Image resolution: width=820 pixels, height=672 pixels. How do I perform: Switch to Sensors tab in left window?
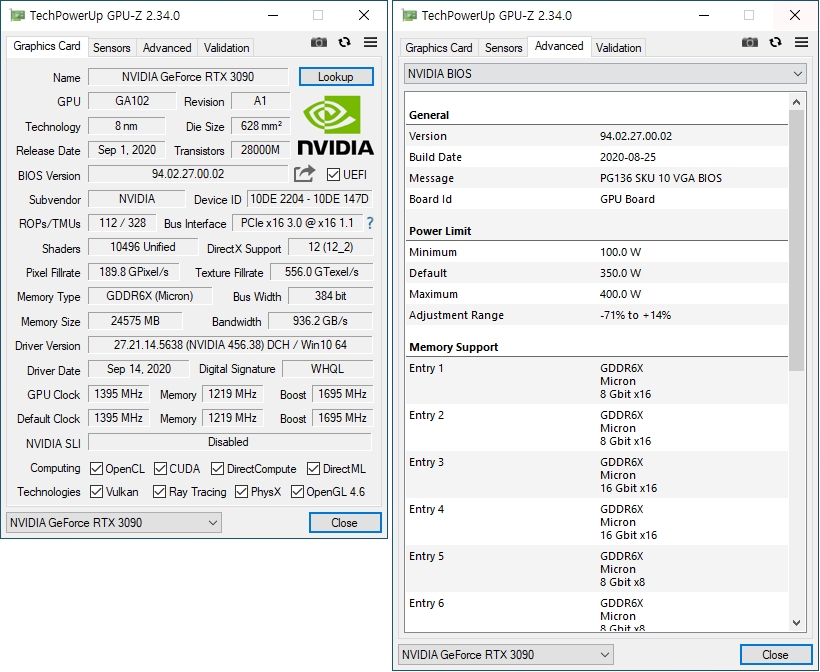coord(111,48)
